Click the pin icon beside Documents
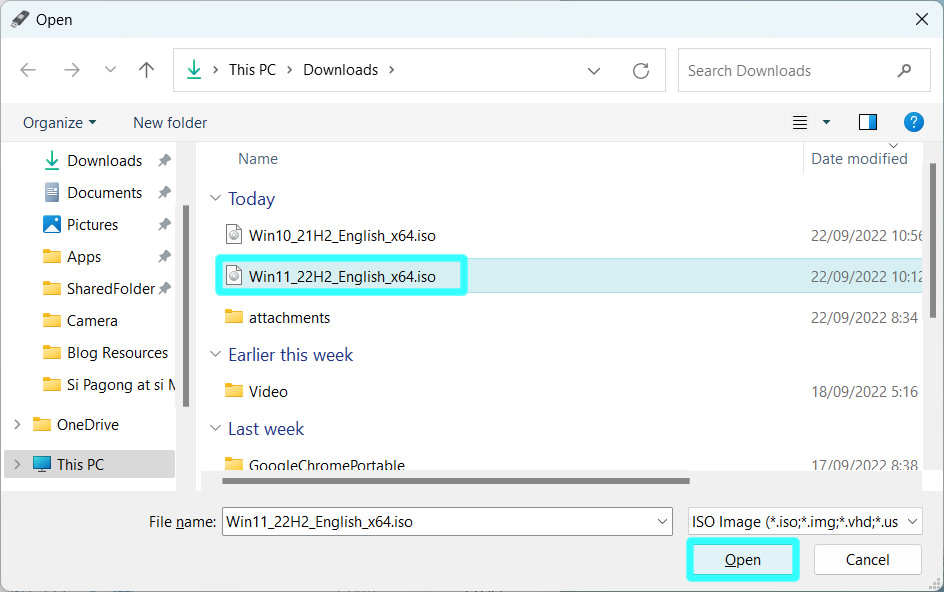 [164, 193]
